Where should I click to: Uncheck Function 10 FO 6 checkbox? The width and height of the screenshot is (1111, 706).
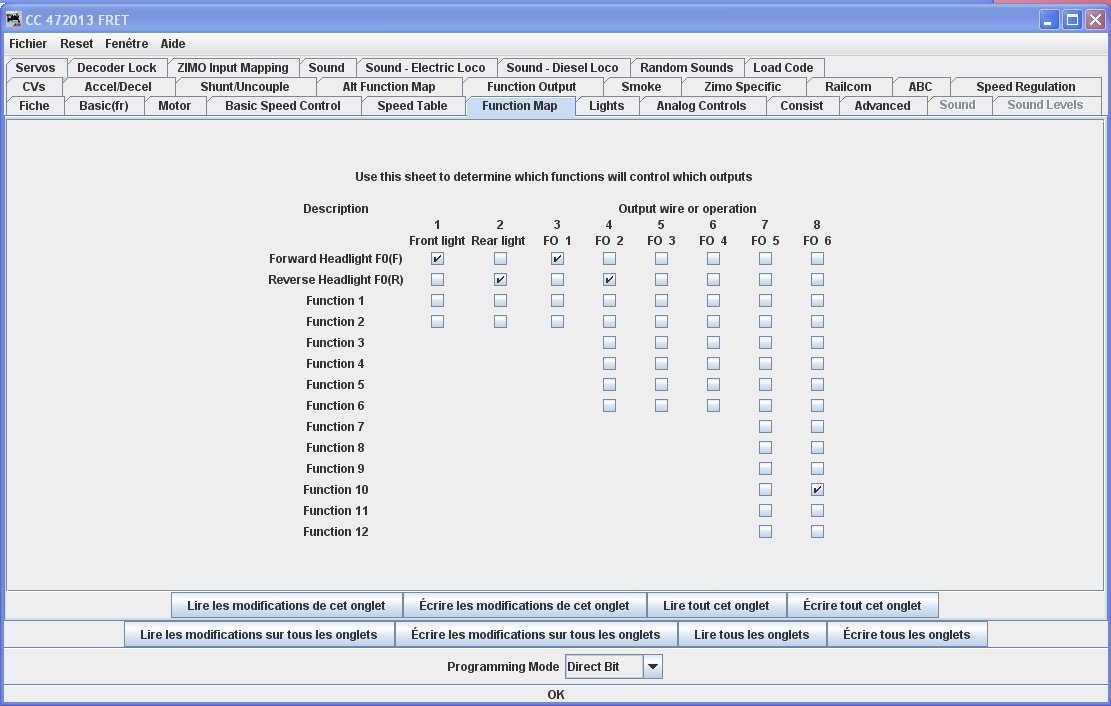point(817,490)
